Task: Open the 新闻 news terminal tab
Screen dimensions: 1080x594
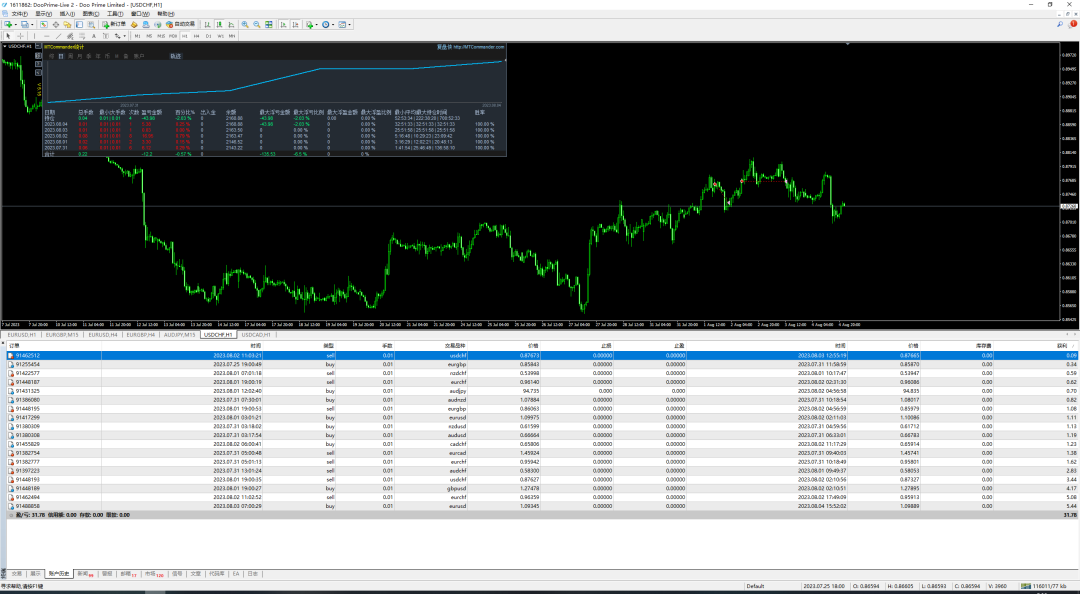Action: 85,573
